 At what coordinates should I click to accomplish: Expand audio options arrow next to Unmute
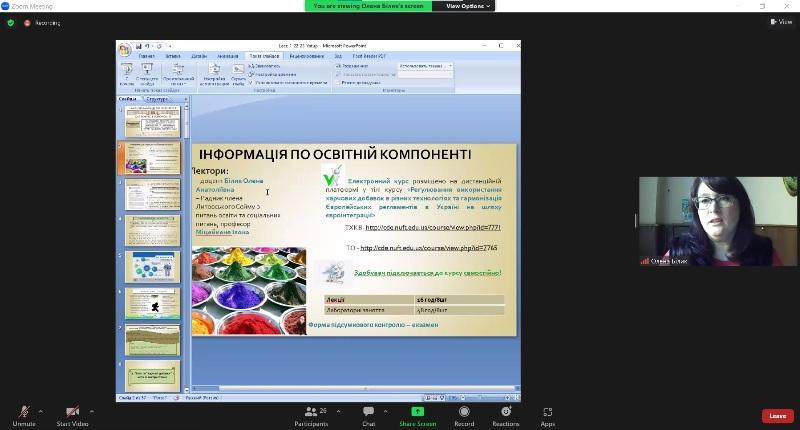coord(41,410)
